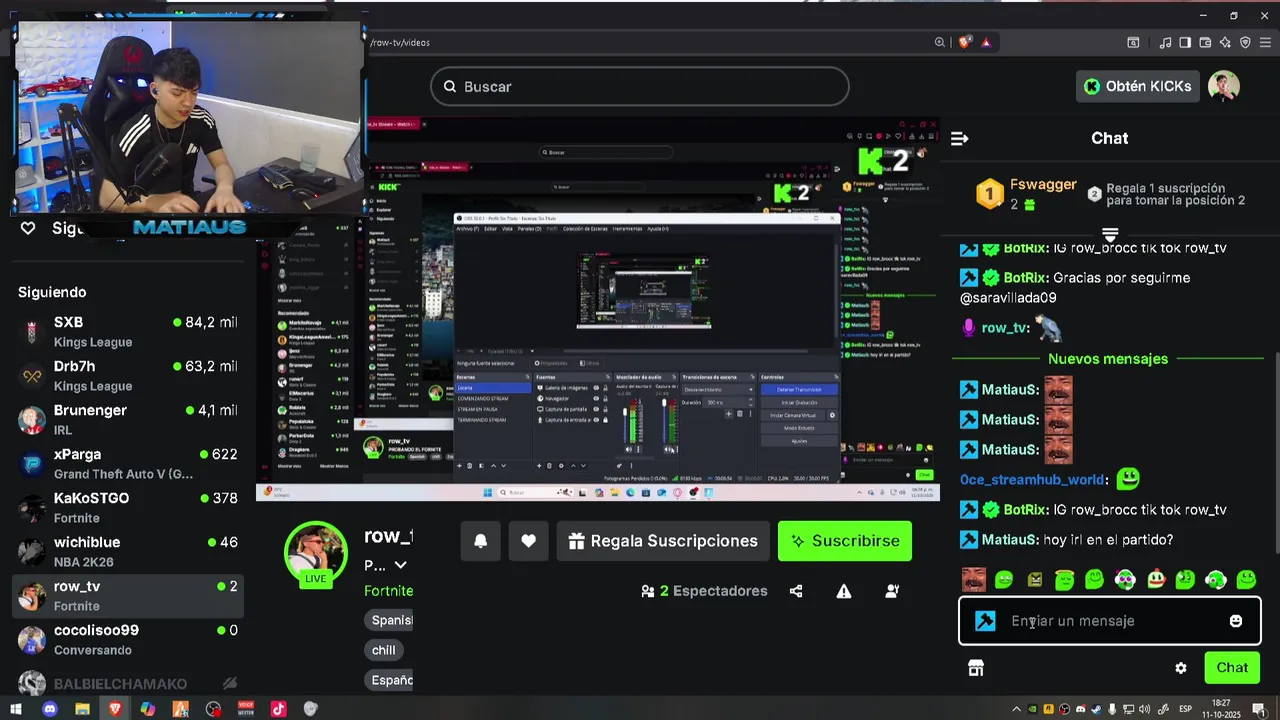Click the tab search icon in toolbar

click(1133, 42)
